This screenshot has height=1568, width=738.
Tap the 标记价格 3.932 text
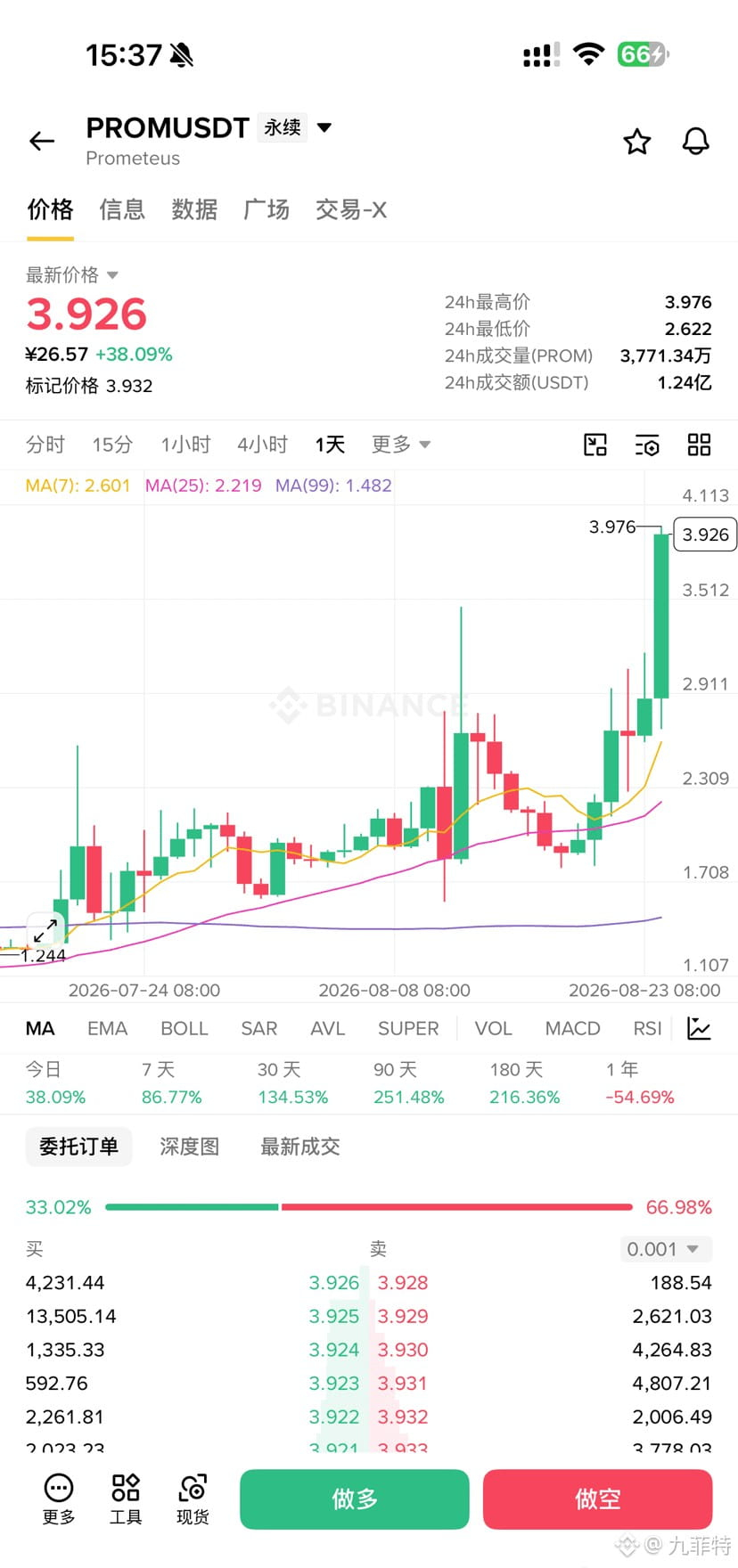tap(89, 386)
